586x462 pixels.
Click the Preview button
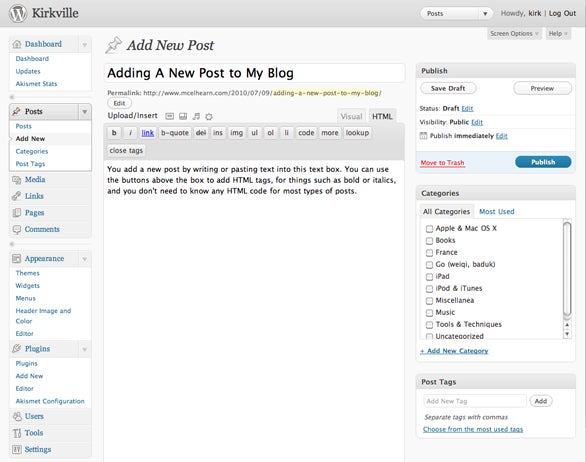tap(542, 89)
